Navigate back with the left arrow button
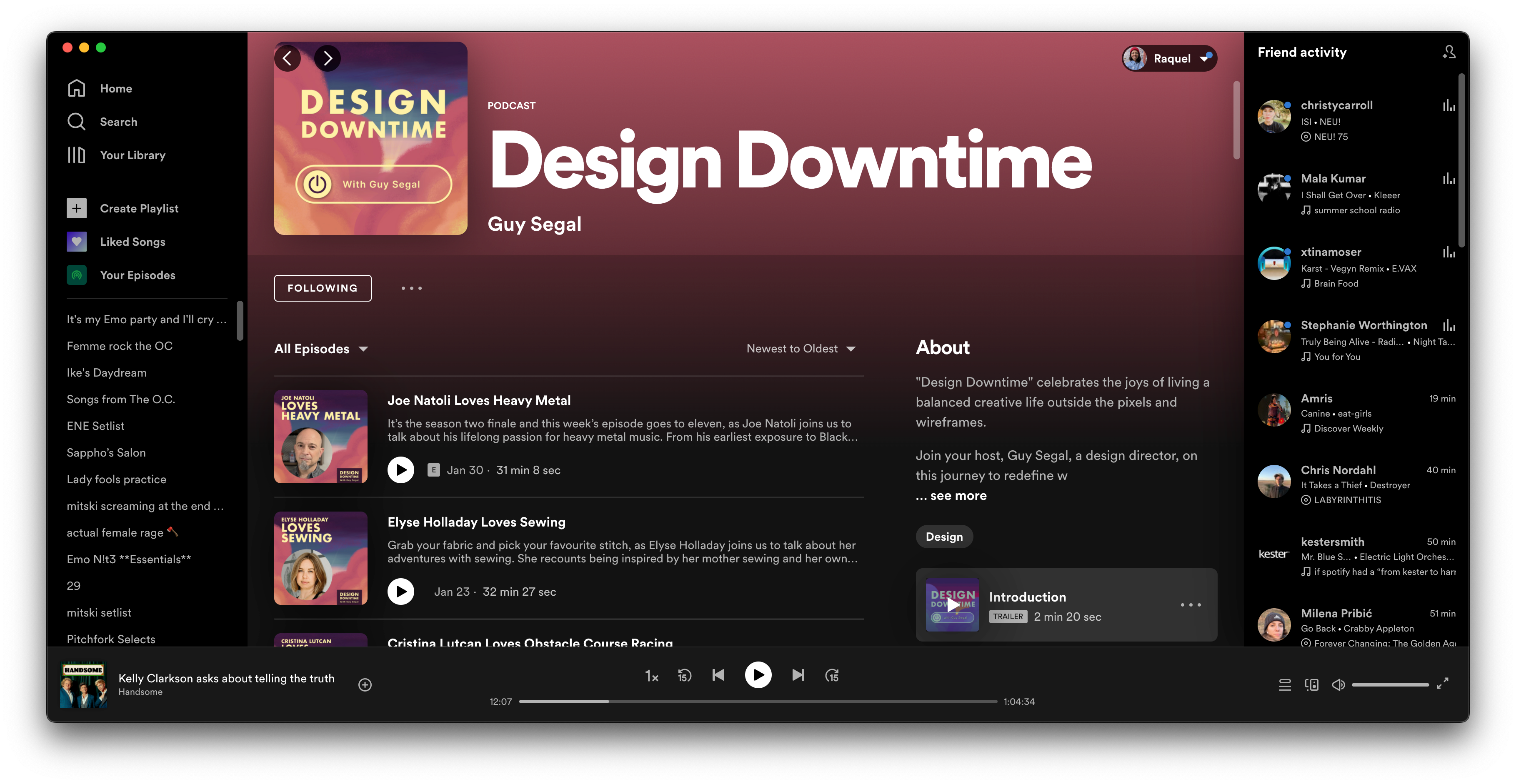This screenshot has width=1516, height=784. (x=287, y=58)
